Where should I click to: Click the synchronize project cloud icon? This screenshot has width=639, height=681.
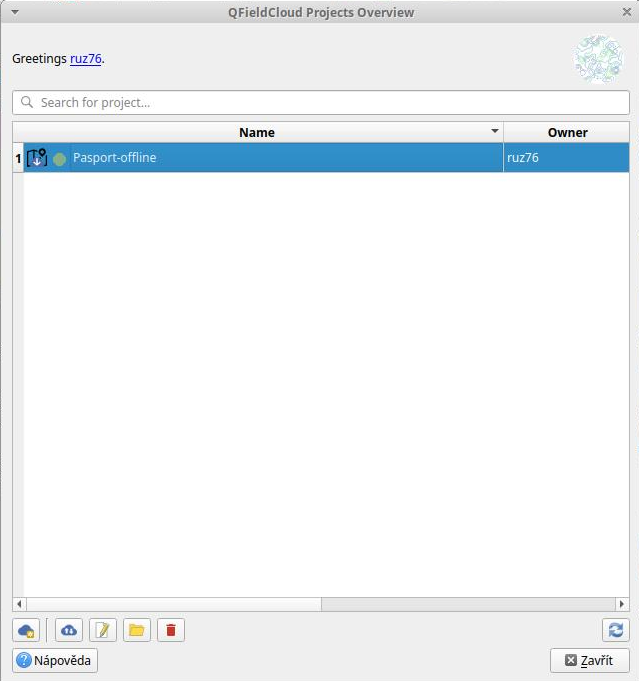pos(69,630)
